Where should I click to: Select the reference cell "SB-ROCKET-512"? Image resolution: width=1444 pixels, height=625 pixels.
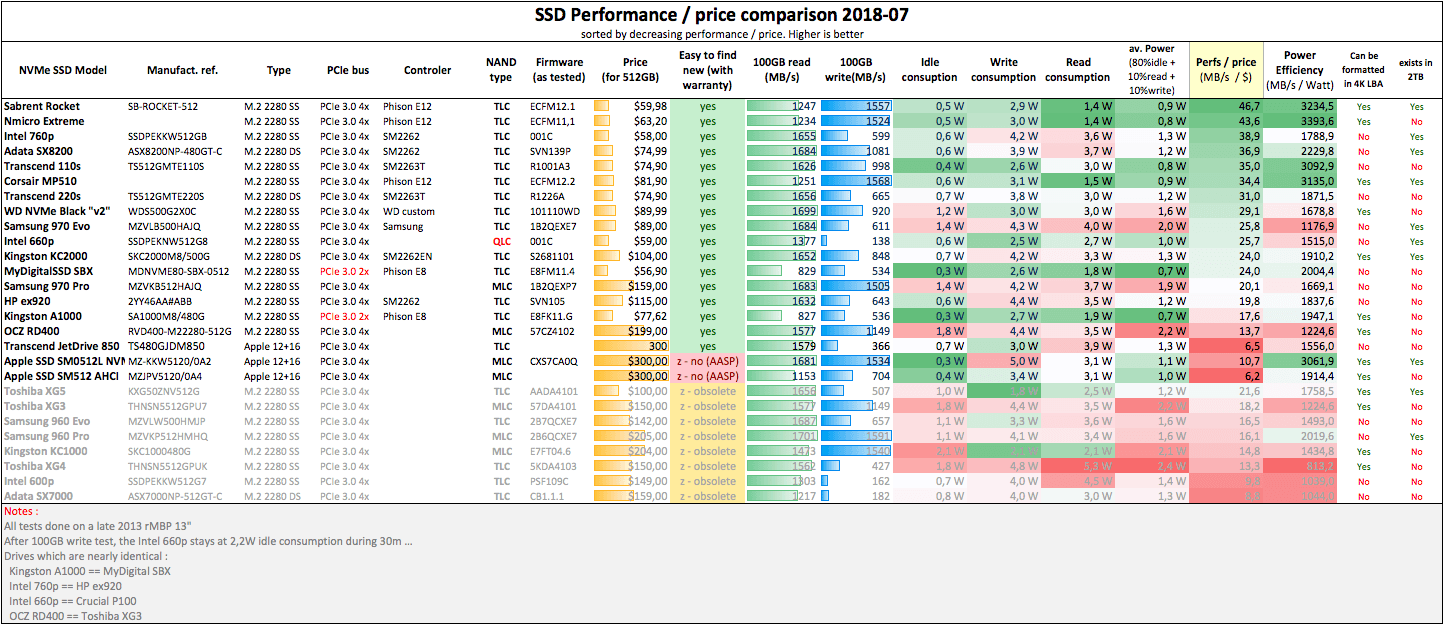pos(165,106)
